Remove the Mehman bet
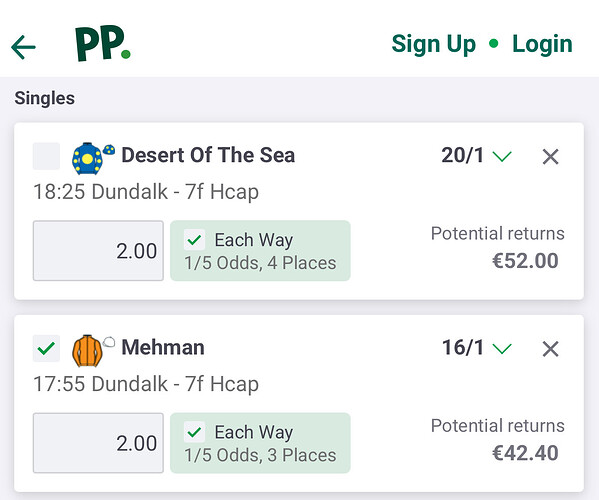This screenshot has height=500, width=599. (550, 349)
